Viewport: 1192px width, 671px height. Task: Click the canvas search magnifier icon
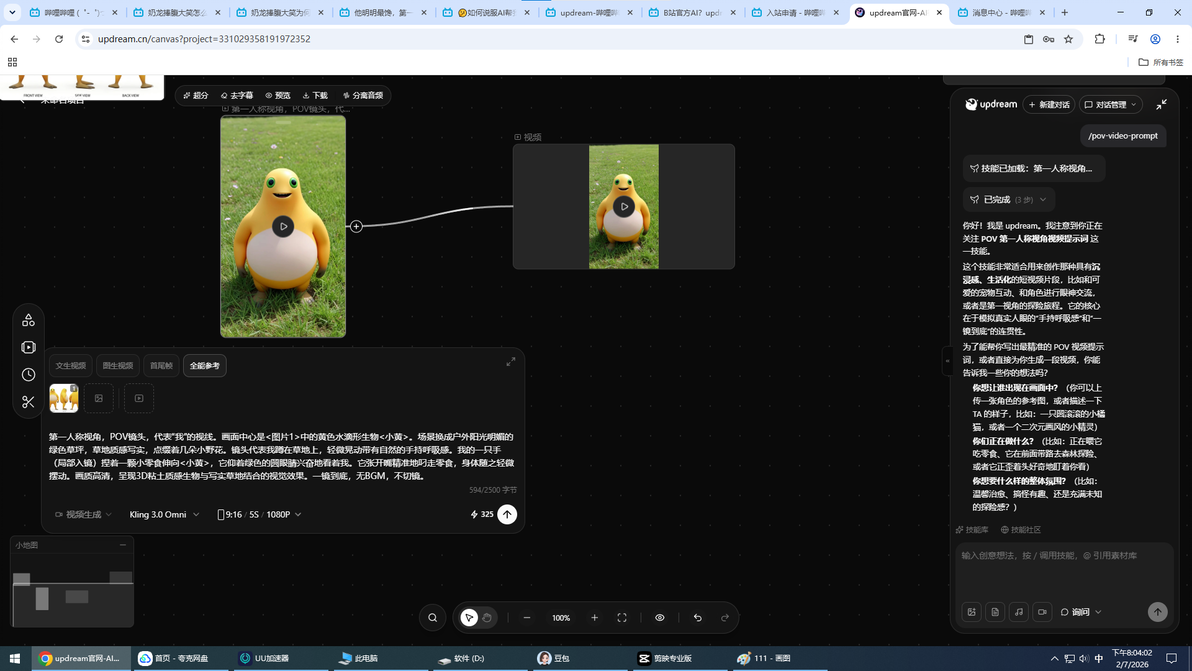(433, 618)
